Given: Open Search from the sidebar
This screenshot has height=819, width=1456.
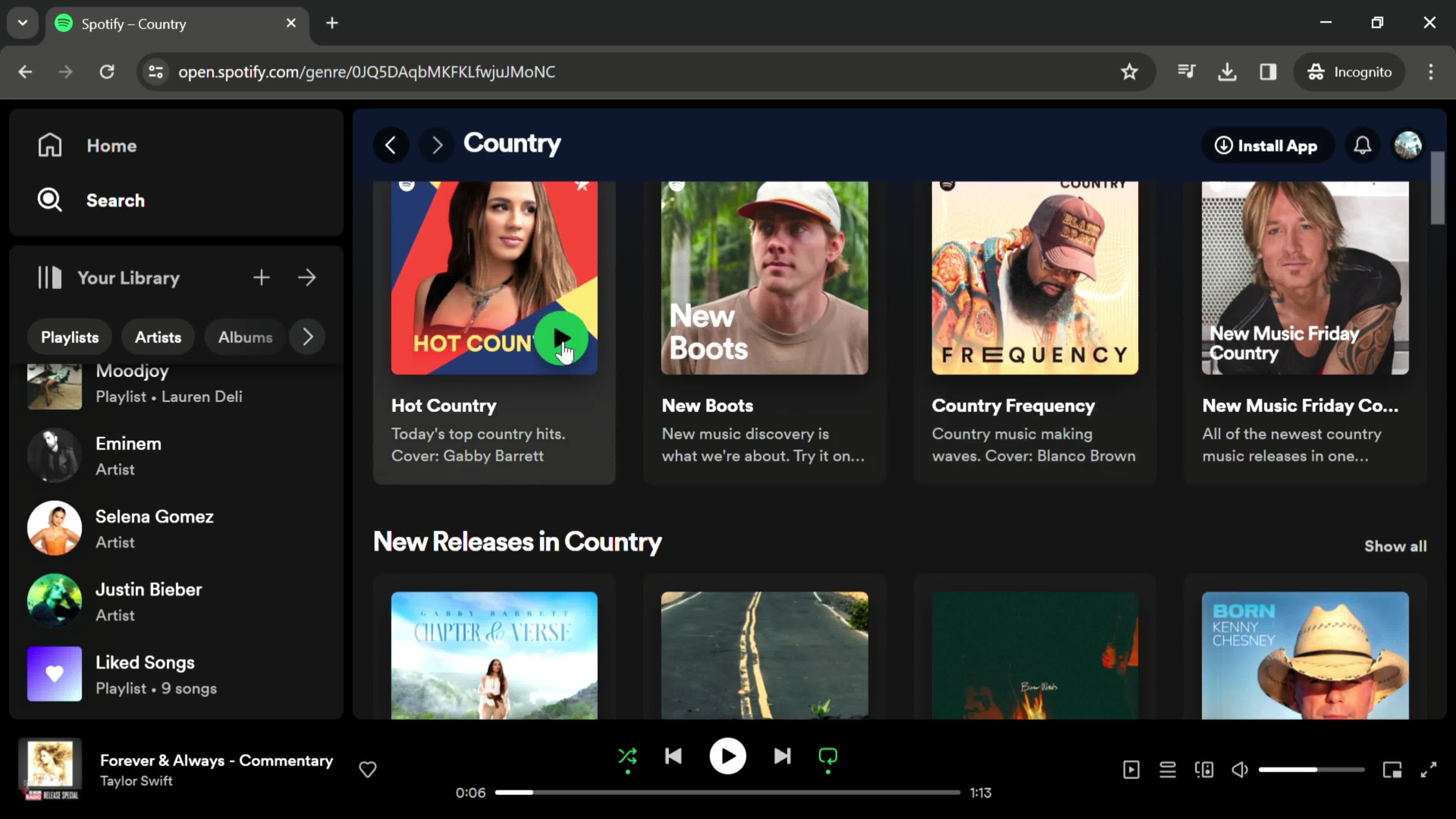Looking at the screenshot, I should [91, 200].
